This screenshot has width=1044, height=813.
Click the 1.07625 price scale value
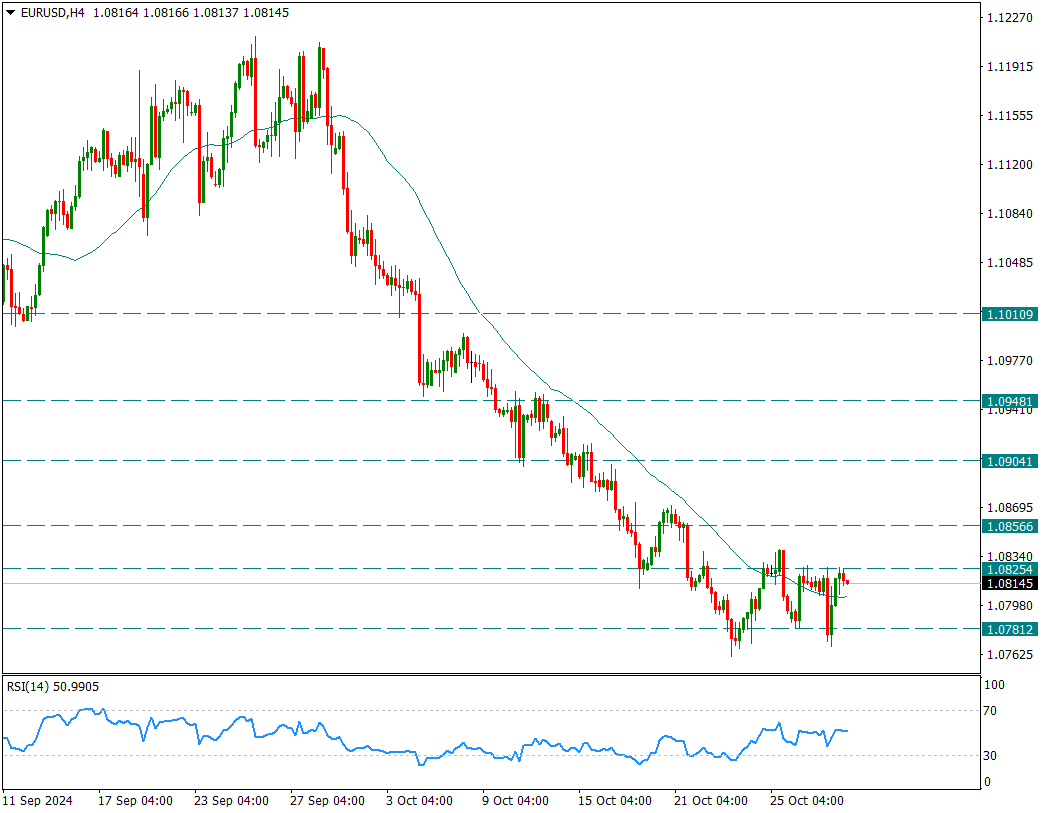click(x=1010, y=655)
